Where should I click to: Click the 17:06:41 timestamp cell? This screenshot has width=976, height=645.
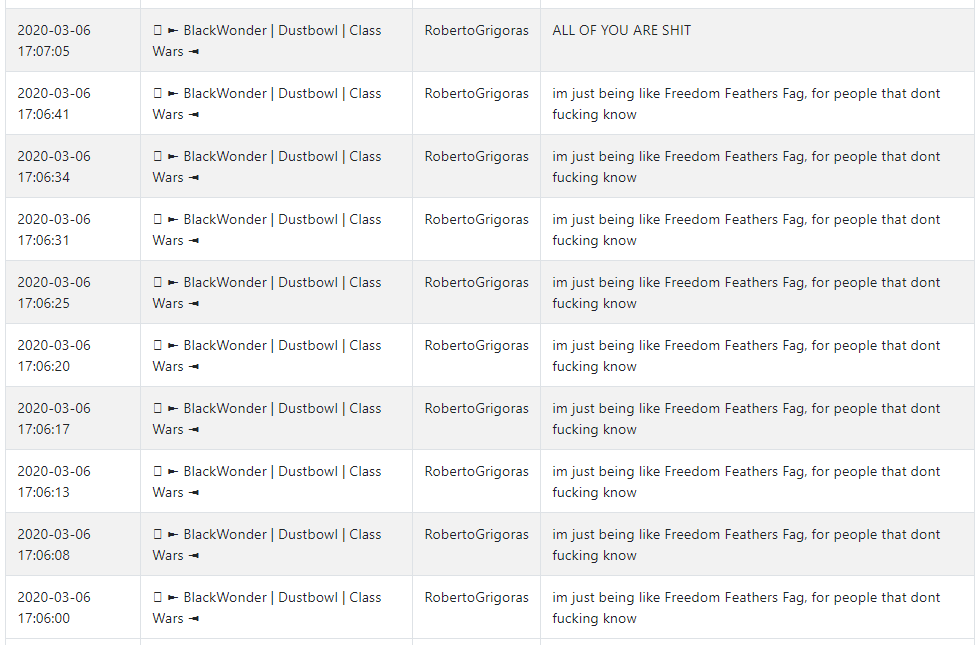[54, 103]
